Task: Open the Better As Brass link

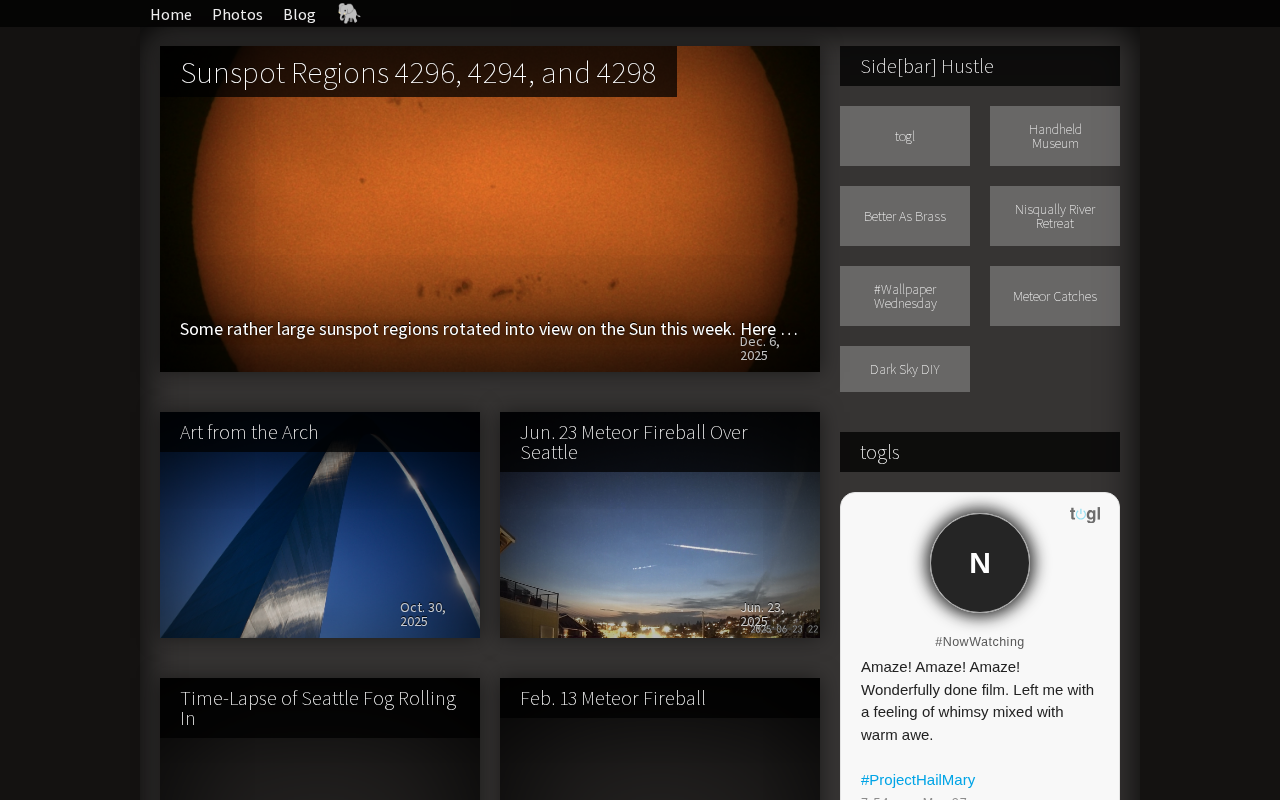Action: (905, 216)
